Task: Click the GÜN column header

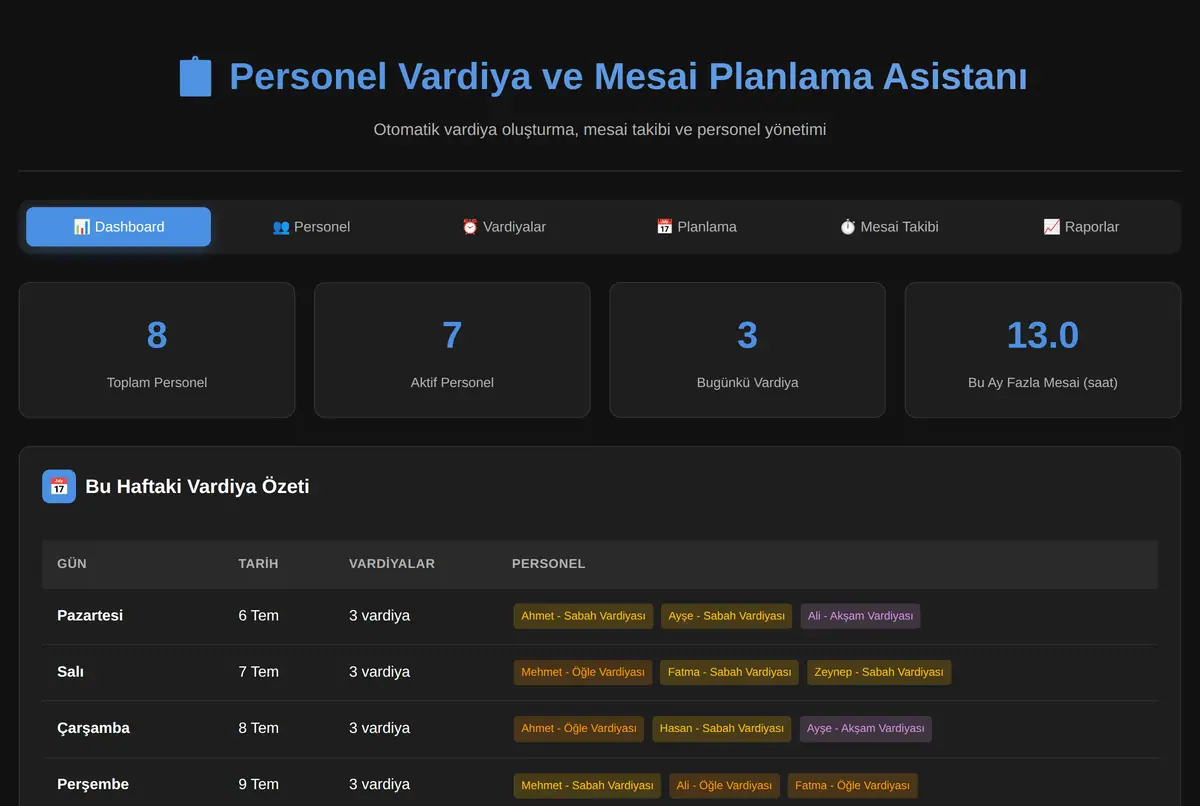Action: click(72, 564)
